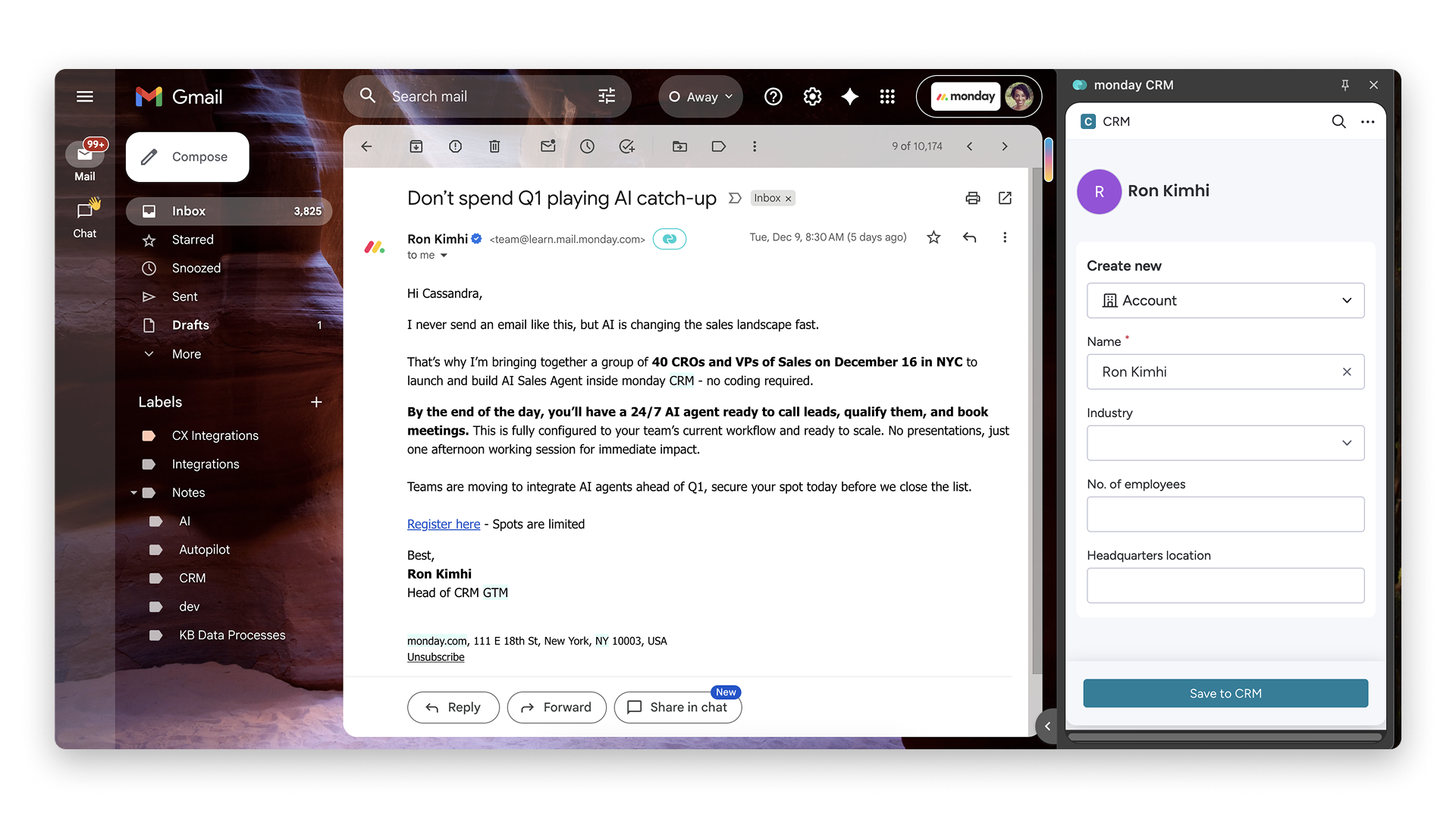Collapse the Notes label tree
The image size is (1456, 819).
click(x=133, y=493)
